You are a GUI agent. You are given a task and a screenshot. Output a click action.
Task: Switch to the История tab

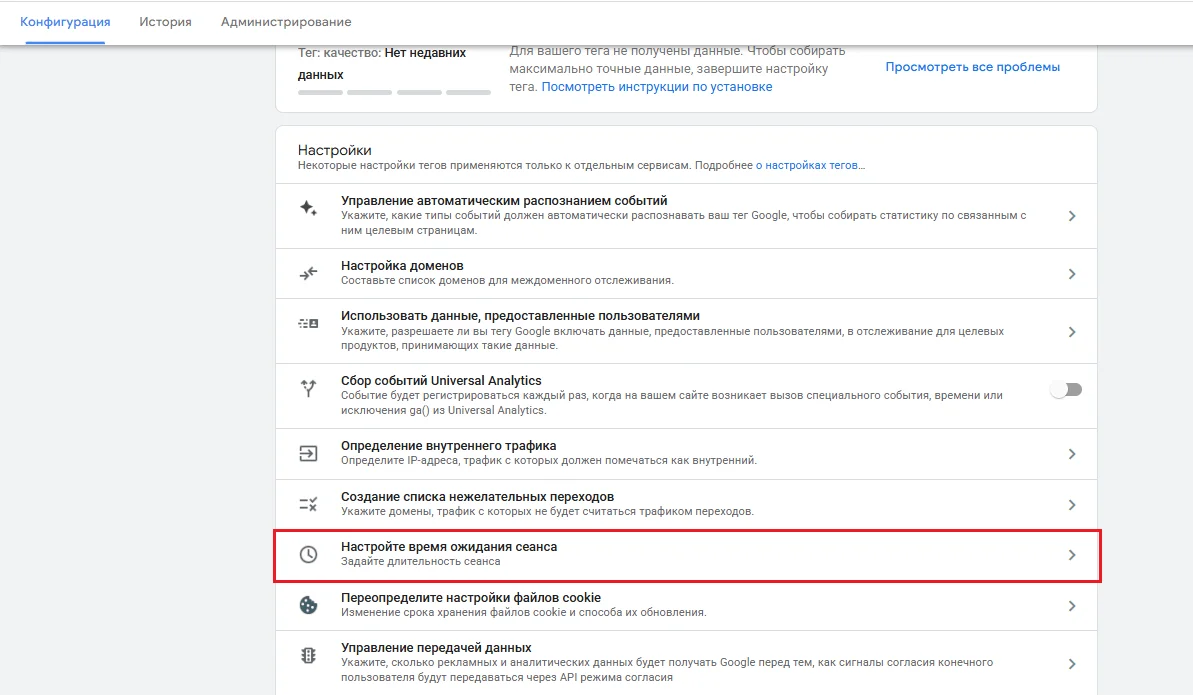click(165, 21)
